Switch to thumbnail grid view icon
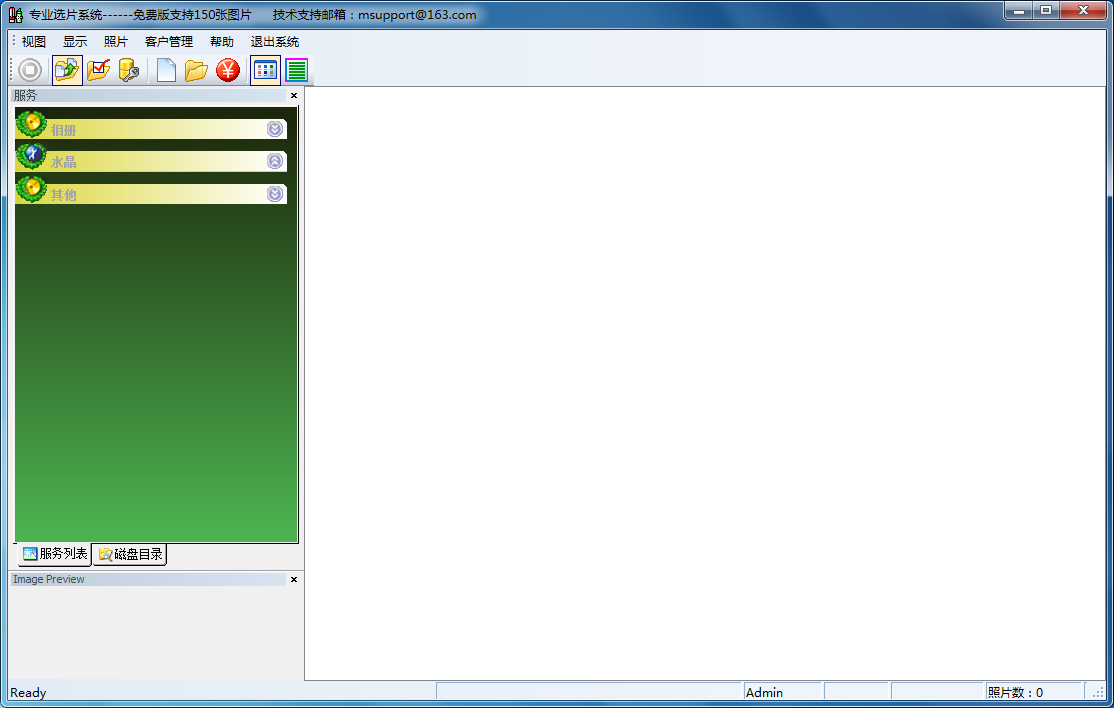 point(265,70)
